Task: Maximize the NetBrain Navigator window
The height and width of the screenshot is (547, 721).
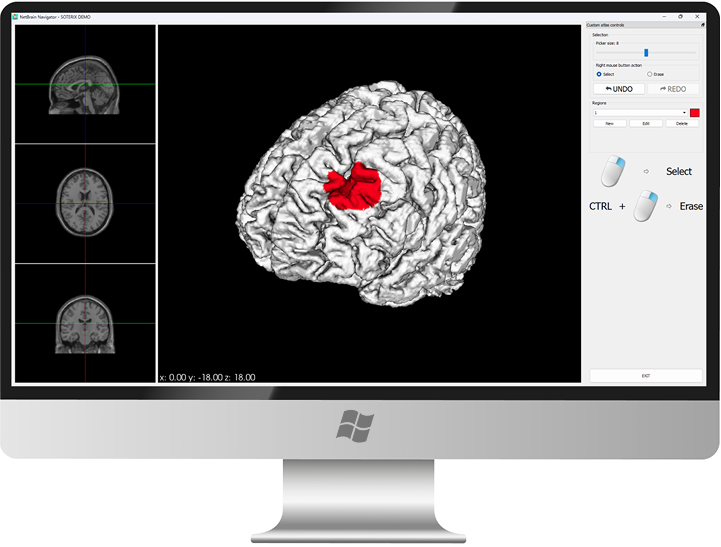Action: (681, 16)
